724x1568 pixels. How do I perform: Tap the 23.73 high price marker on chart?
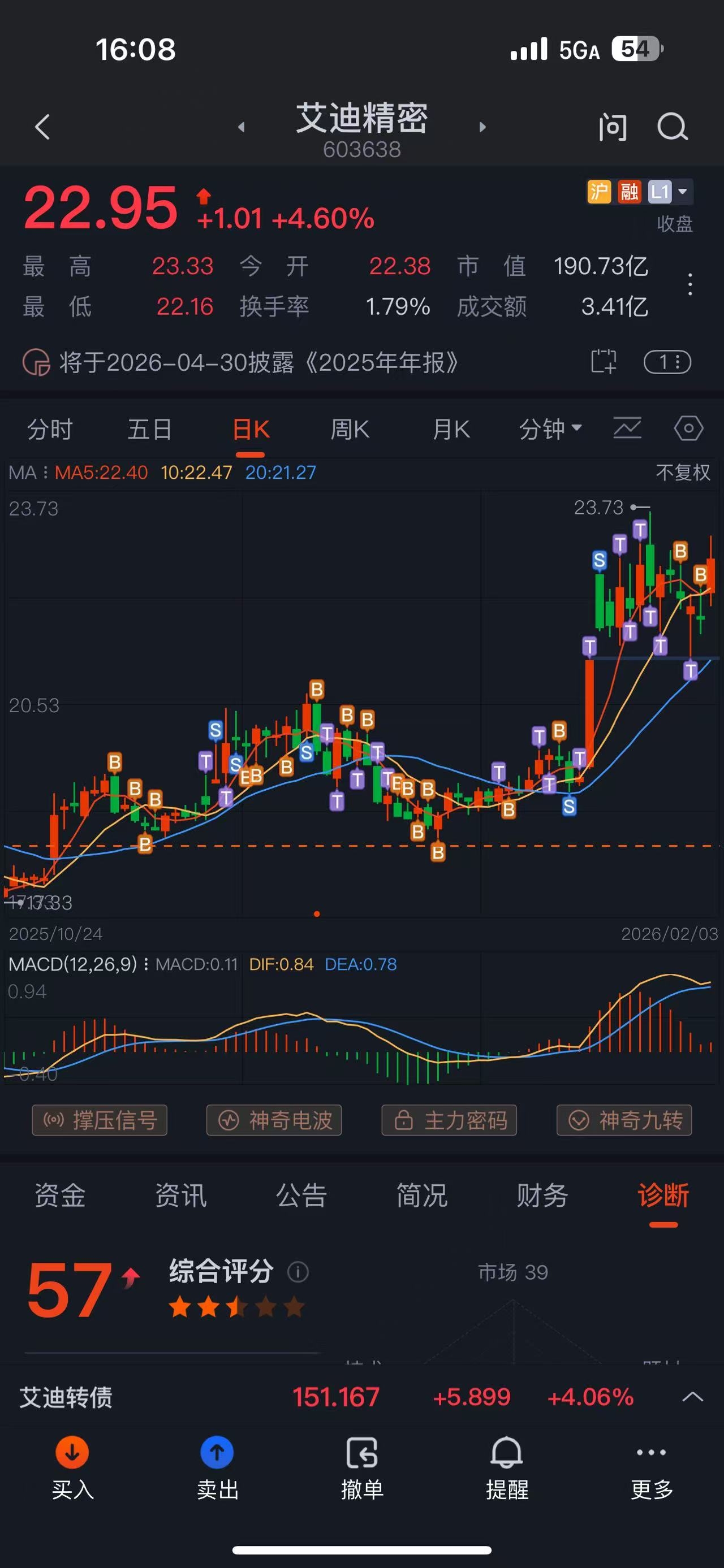coord(611,507)
